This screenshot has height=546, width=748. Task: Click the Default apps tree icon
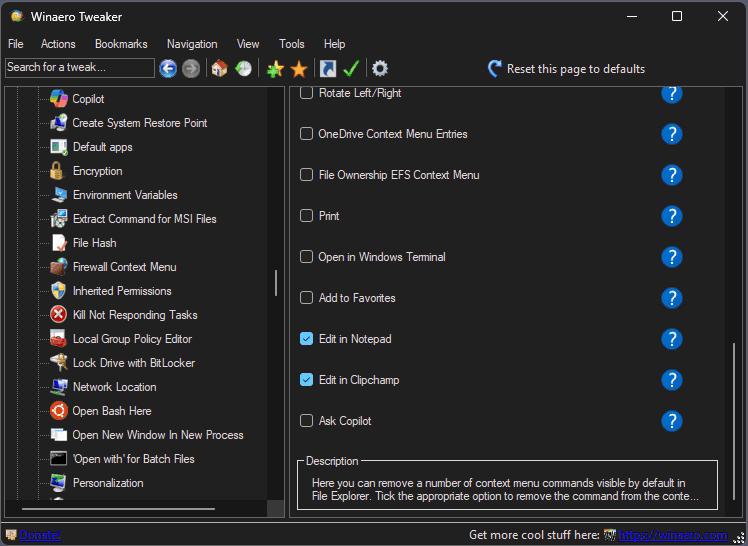coord(59,147)
